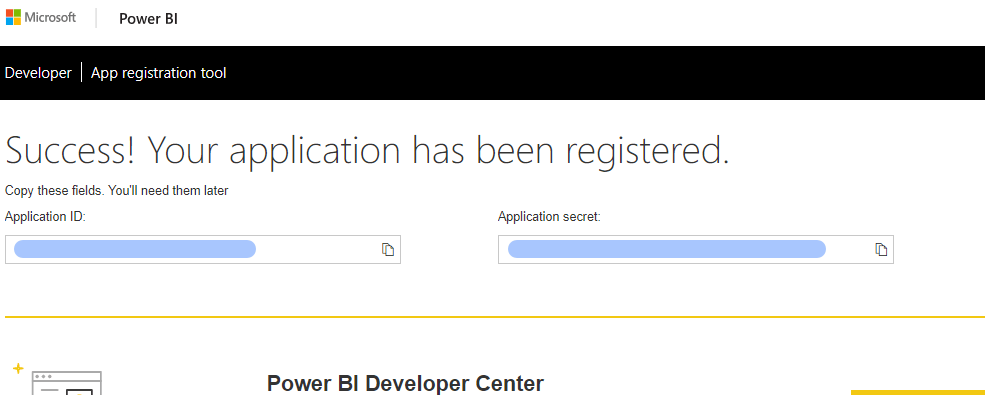Click inside the Application ID field

pos(202,249)
